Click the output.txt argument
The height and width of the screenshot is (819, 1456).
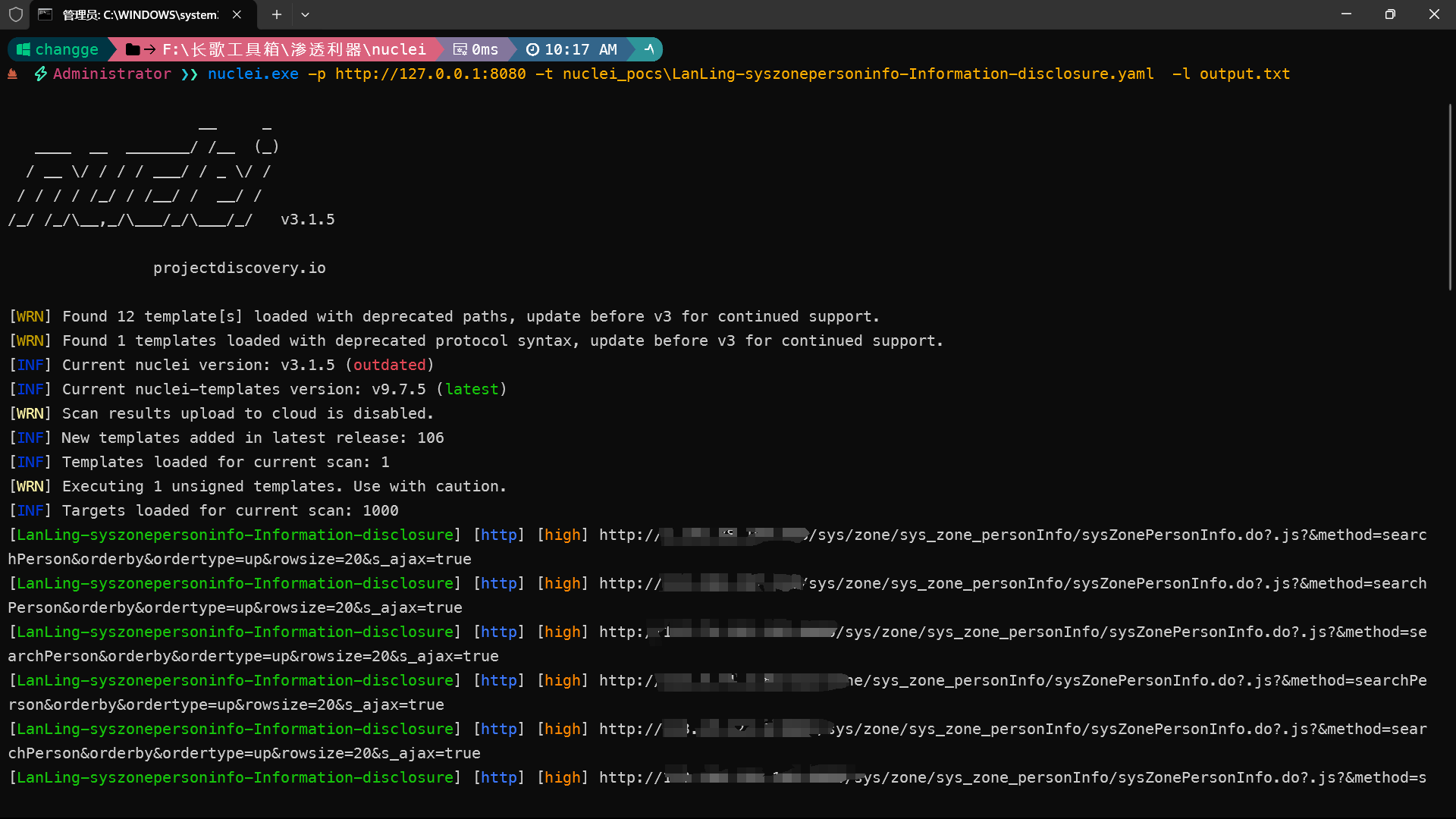pos(1244,74)
